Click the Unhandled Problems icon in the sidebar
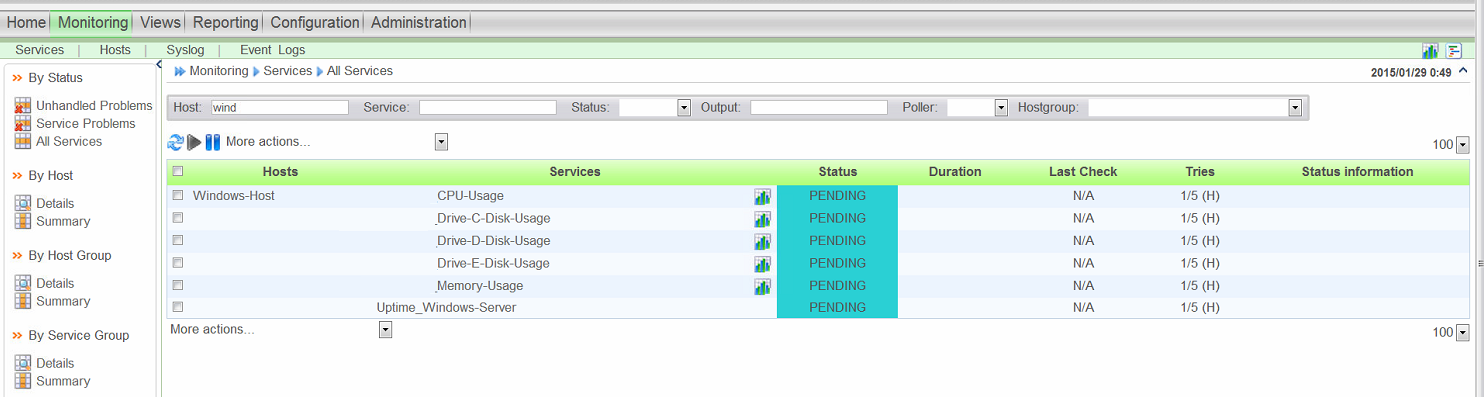 [x=23, y=106]
